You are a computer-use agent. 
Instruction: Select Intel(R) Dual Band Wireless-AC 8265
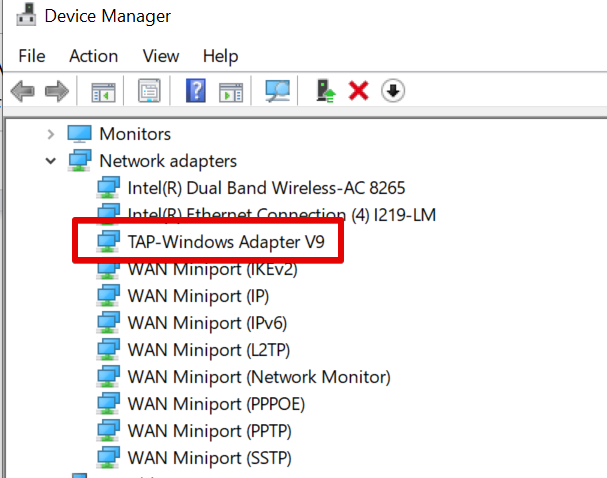tap(266, 188)
